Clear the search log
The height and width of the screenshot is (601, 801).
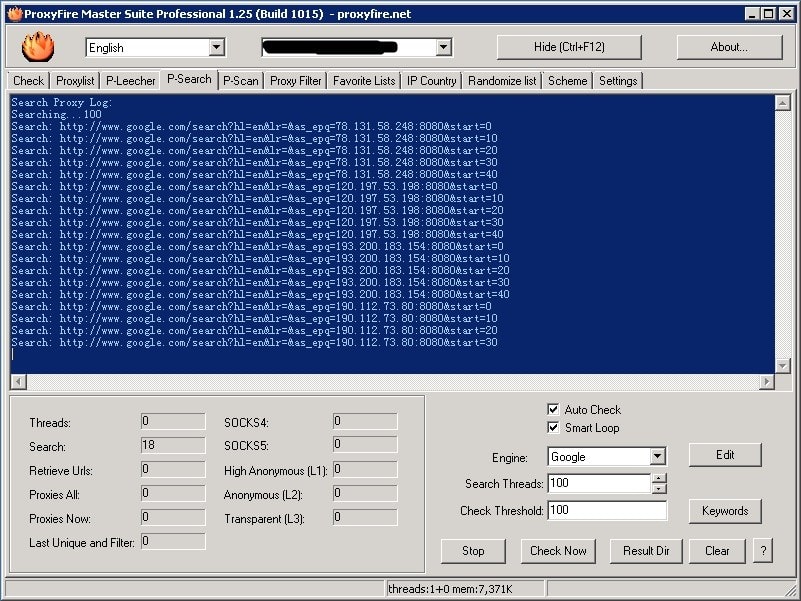[717, 551]
